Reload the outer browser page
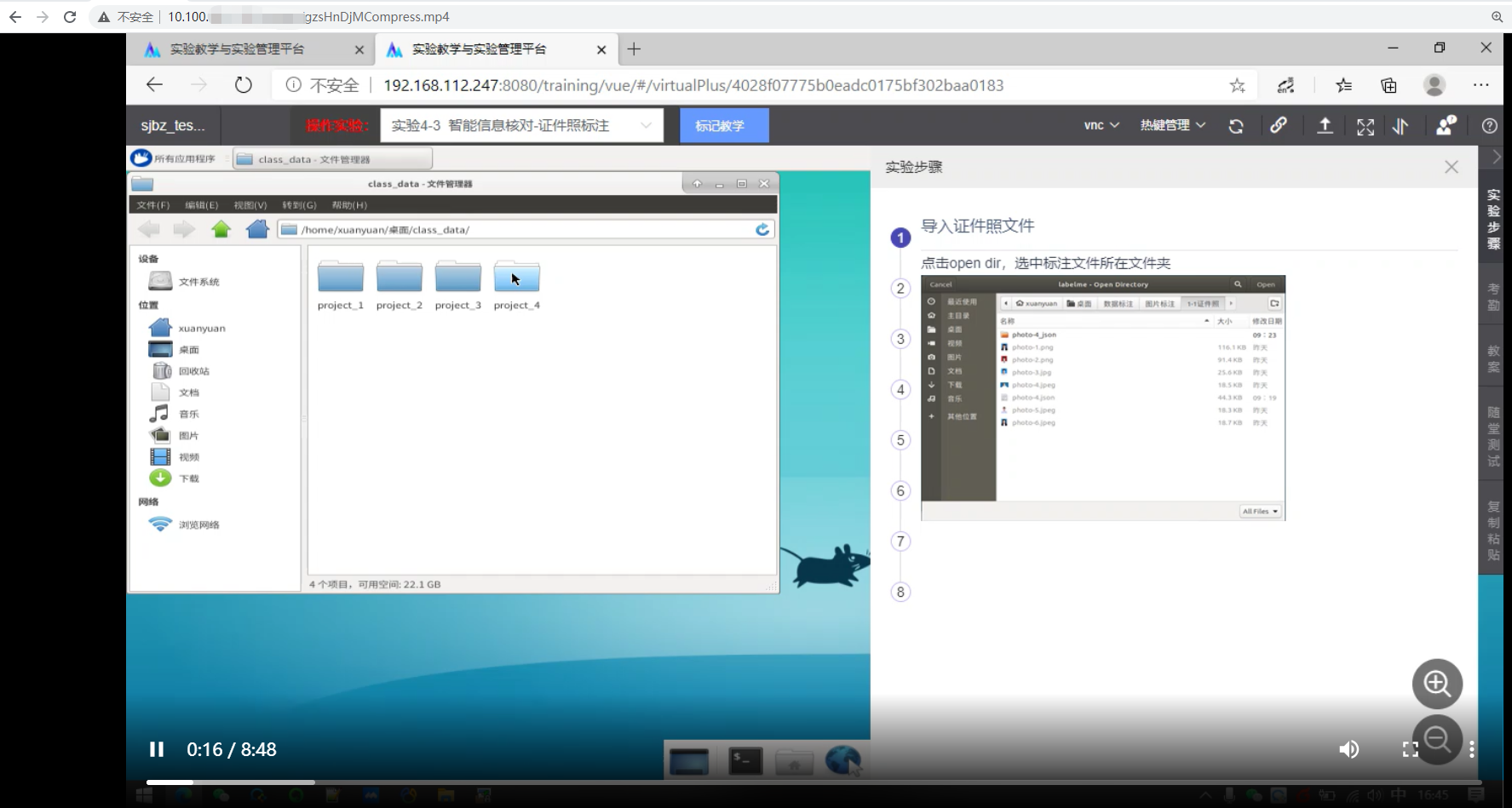 [x=70, y=17]
